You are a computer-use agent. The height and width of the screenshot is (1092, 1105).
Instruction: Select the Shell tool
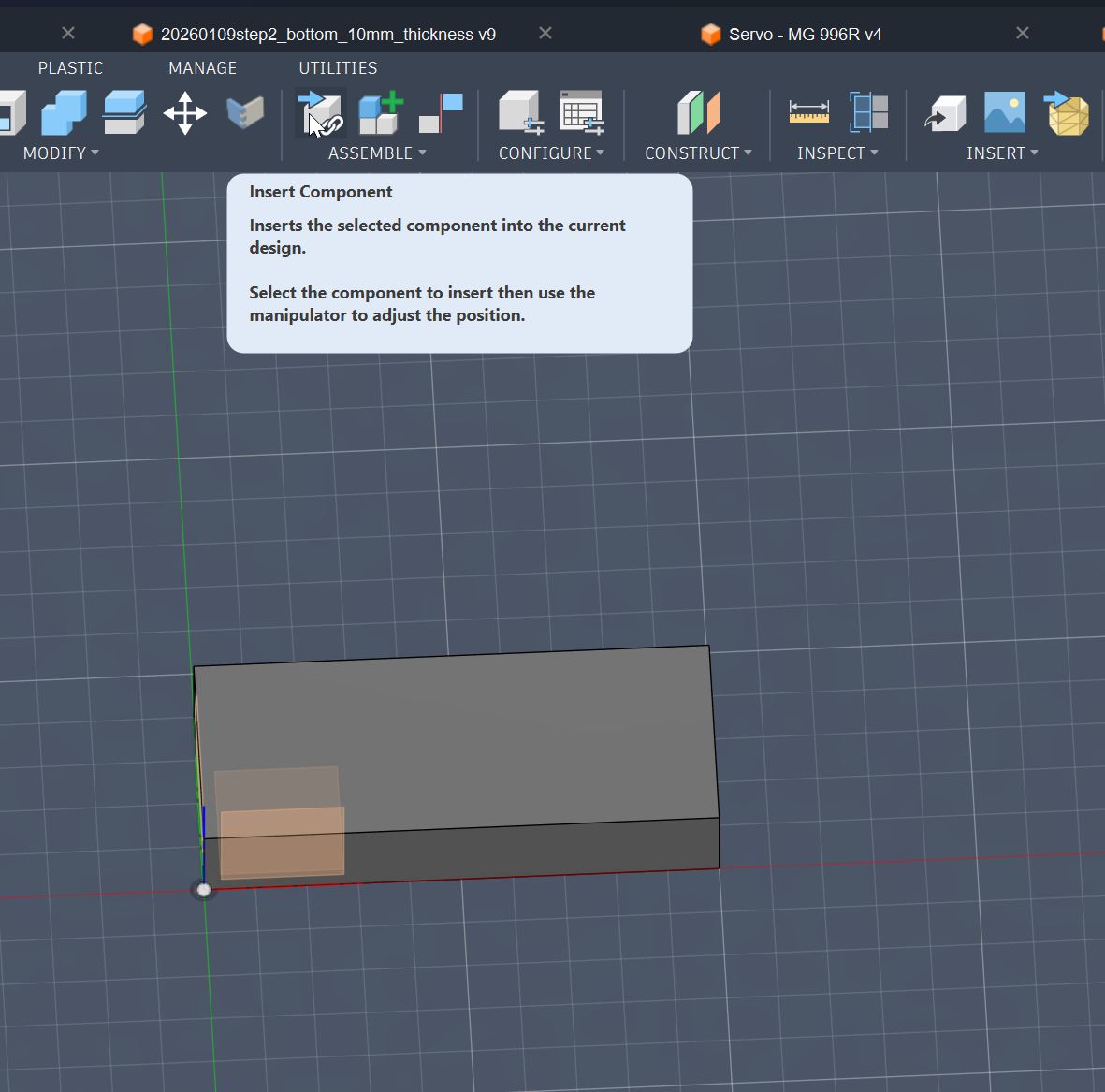(x=9, y=112)
